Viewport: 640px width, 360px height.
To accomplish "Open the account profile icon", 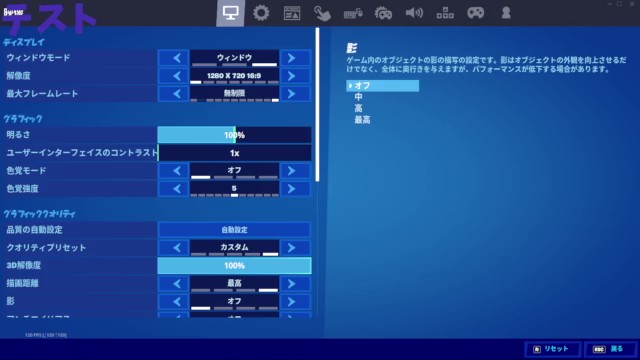I will [x=506, y=13].
